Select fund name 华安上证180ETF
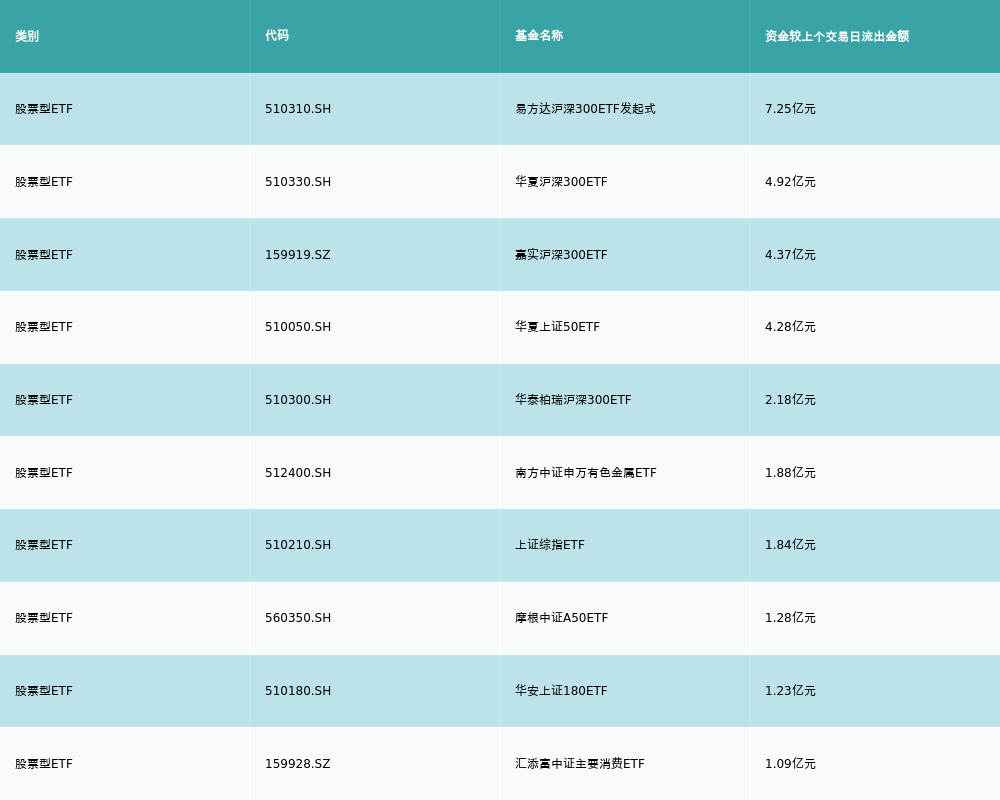 pos(561,691)
